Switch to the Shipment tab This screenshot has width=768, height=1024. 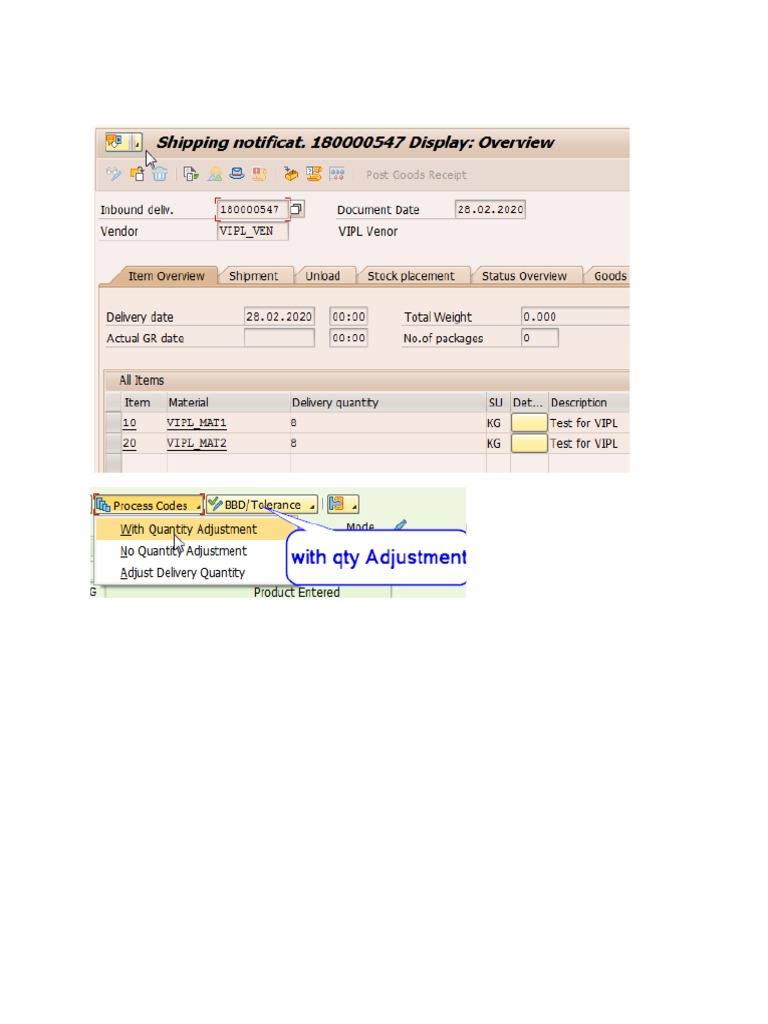253,276
